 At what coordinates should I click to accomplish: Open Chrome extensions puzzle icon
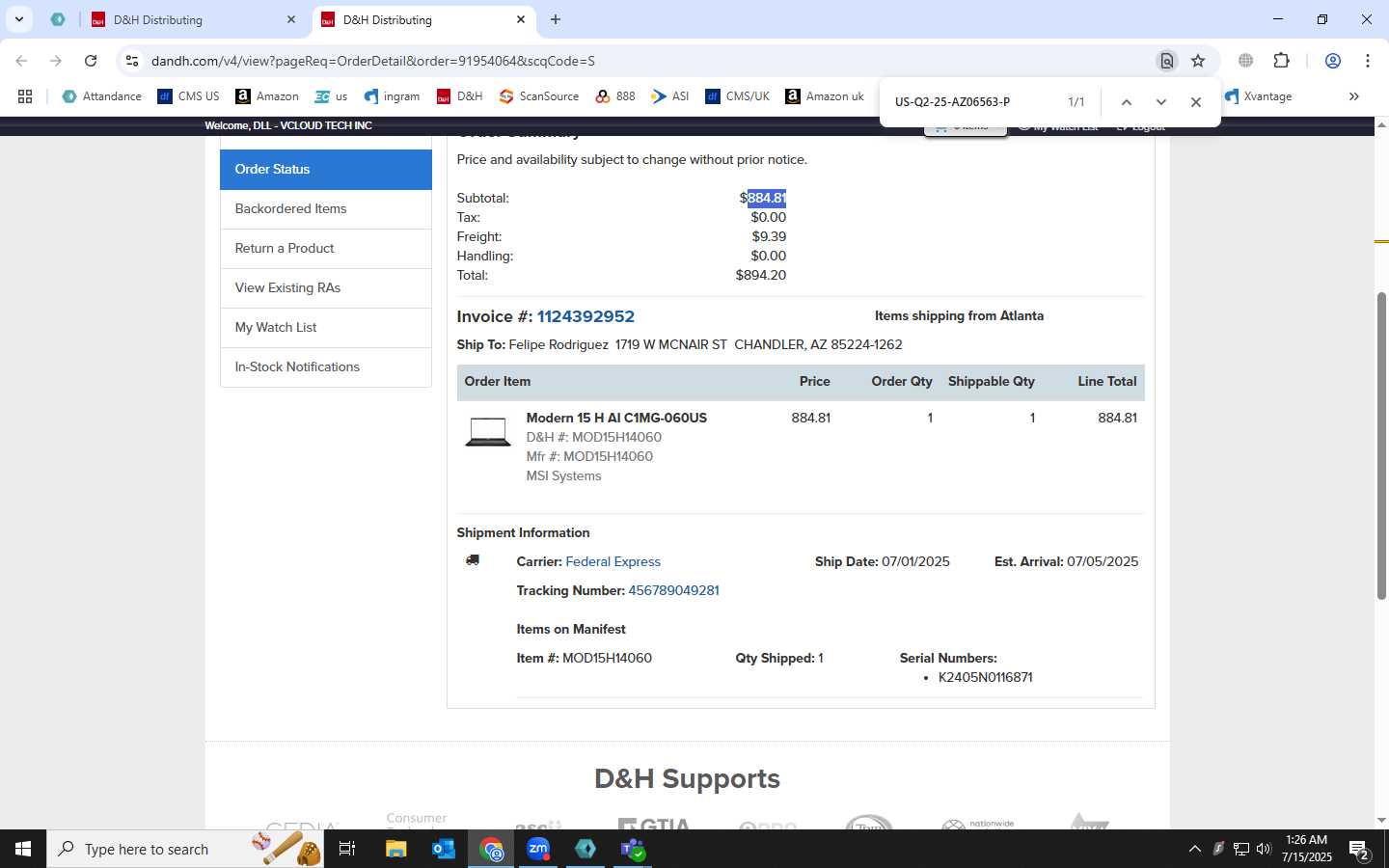tap(1282, 61)
